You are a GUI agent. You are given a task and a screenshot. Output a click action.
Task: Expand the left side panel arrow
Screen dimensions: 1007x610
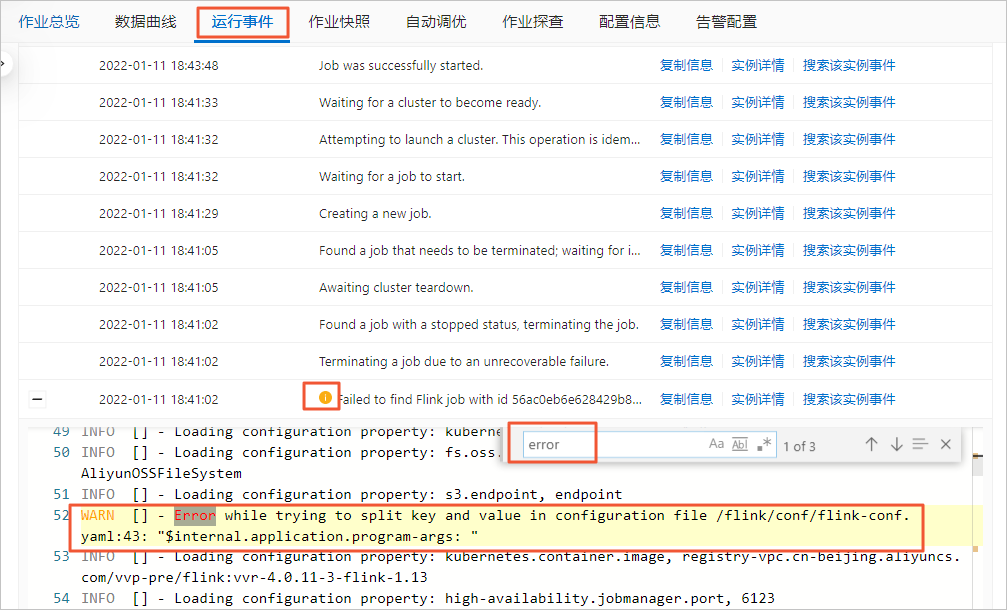(x=3, y=63)
